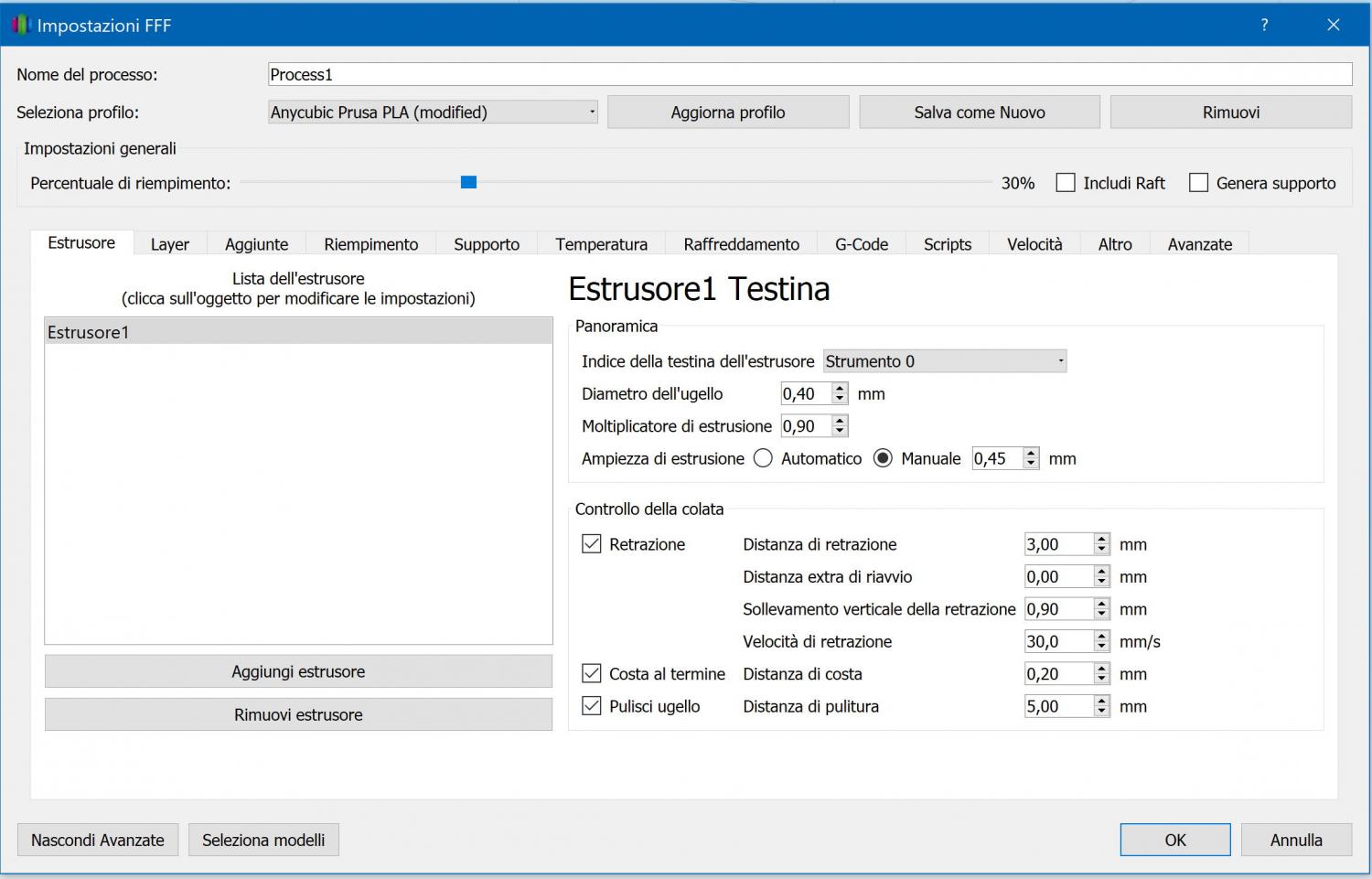Open the Indice della testina dropdown
The height and width of the screenshot is (879, 1372).
945,361
